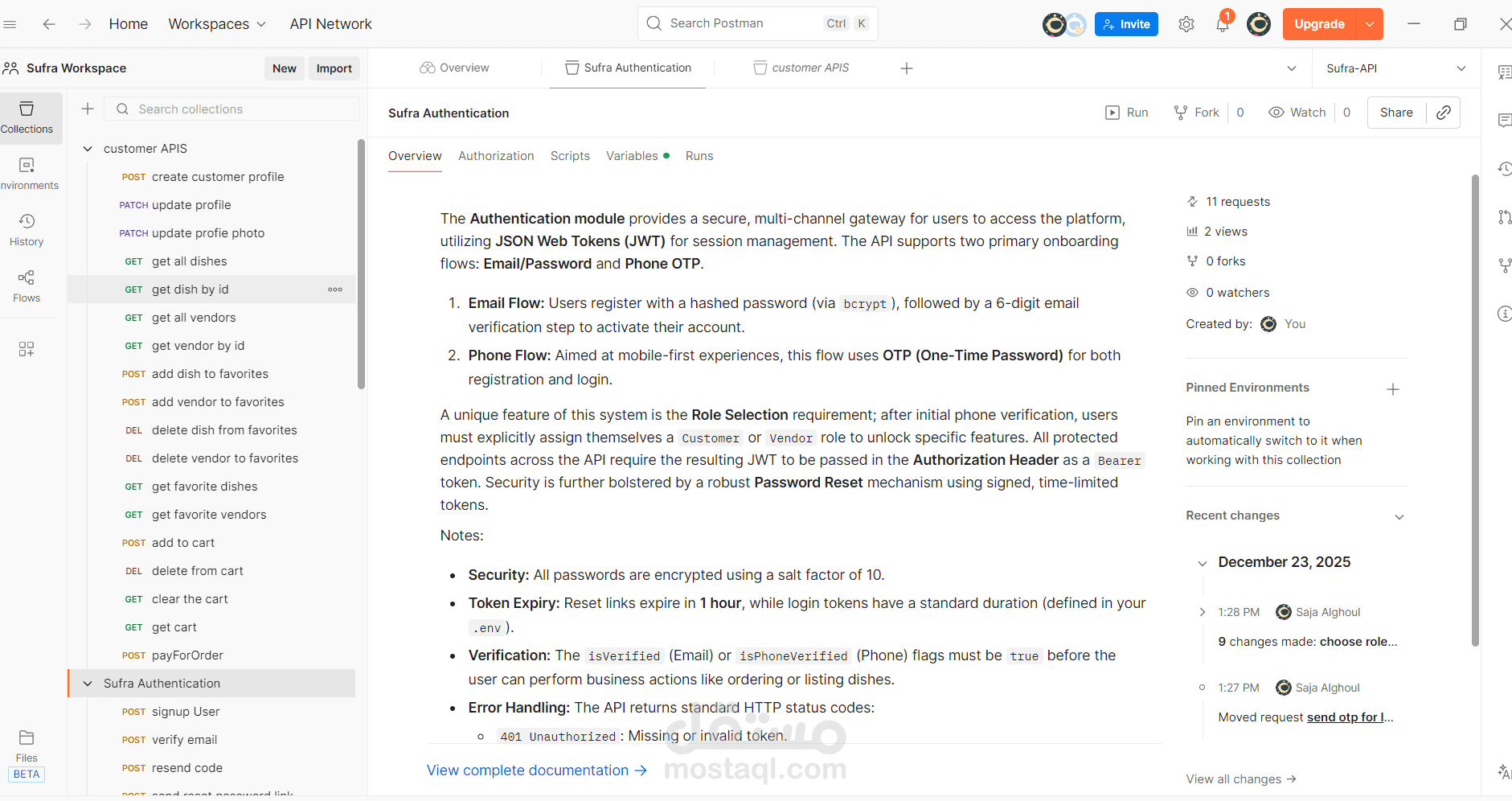
Task: Collapse the December 23, 2025 group
Action: click(1203, 564)
